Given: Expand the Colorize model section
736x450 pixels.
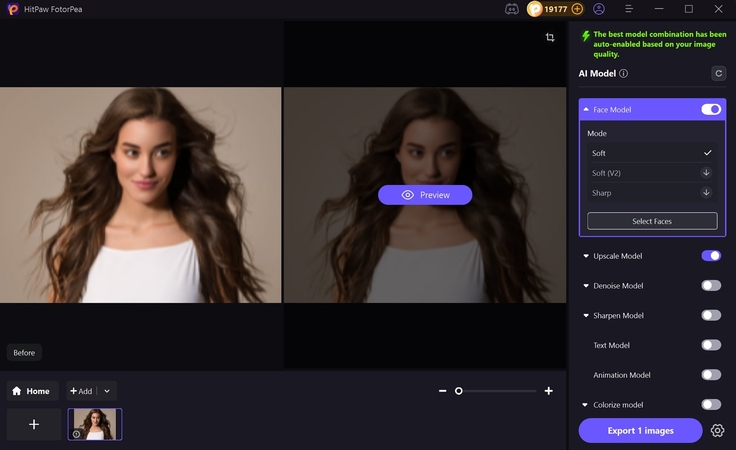Looking at the screenshot, I should 586,405.
